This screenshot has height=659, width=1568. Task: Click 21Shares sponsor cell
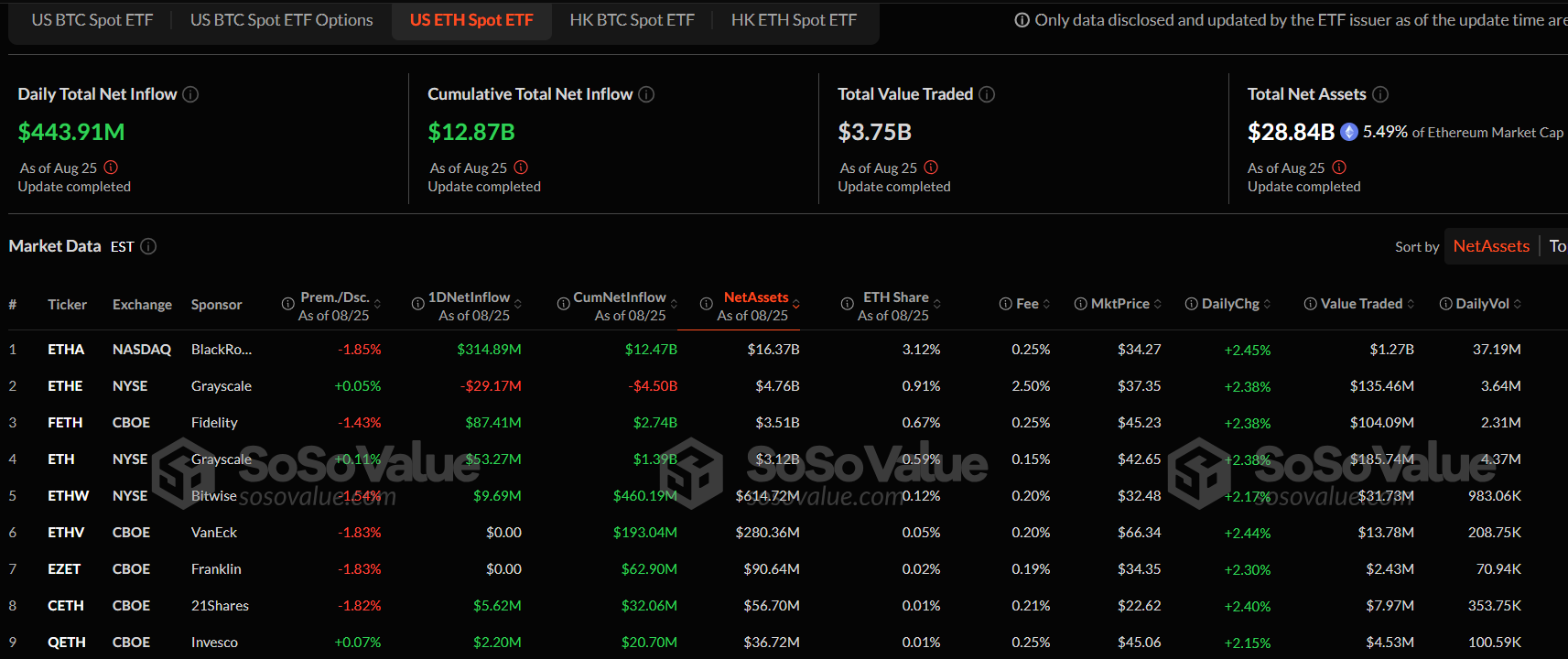pos(220,606)
